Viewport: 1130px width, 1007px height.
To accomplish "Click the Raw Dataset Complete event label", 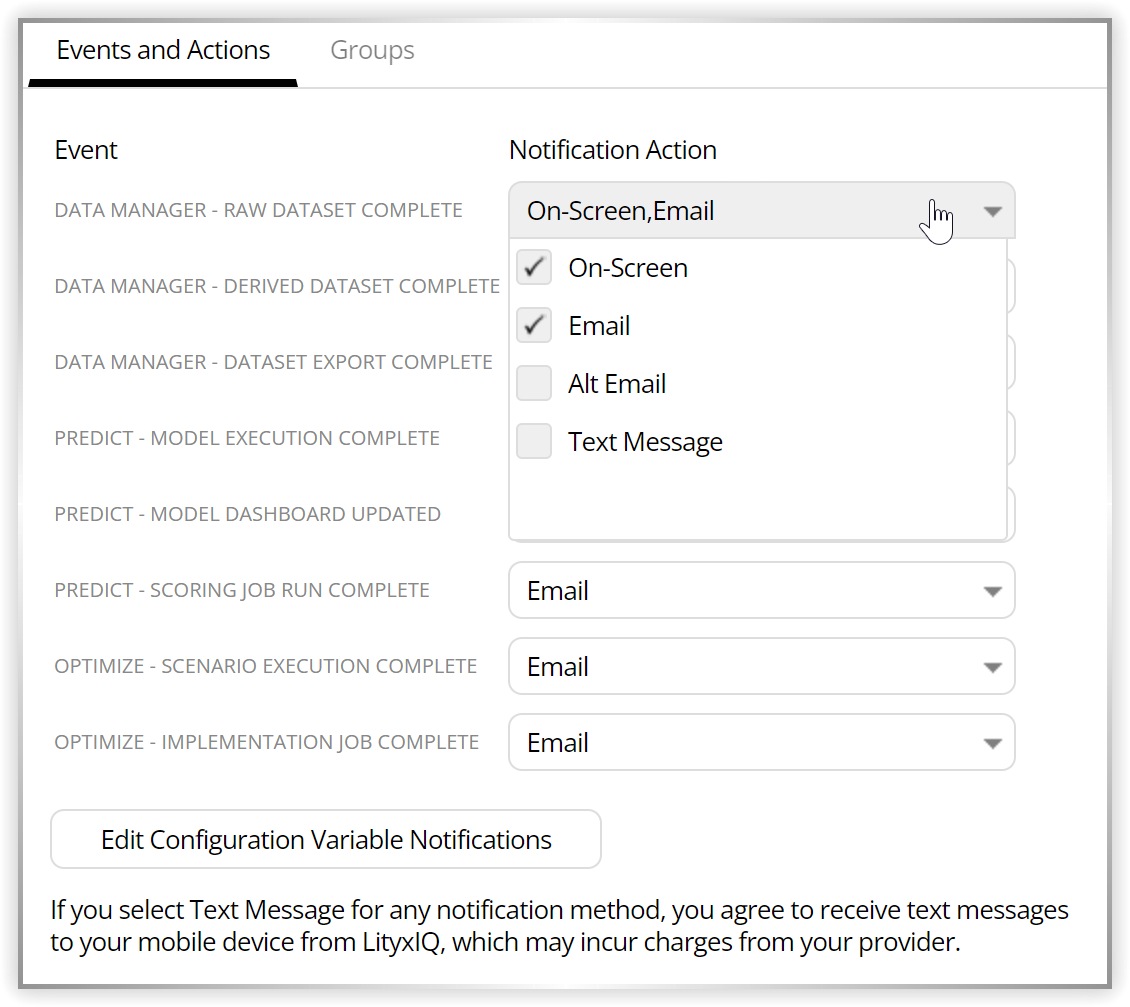I will [x=259, y=210].
